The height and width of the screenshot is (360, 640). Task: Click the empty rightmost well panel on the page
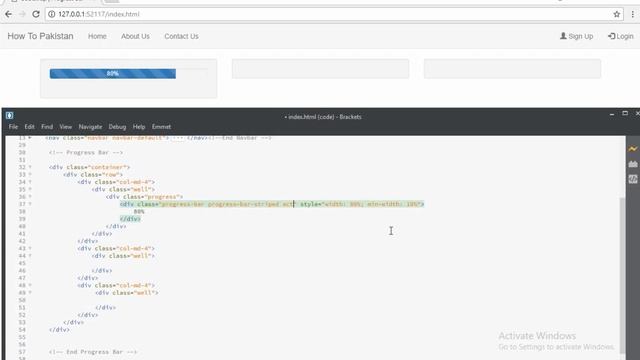[512, 69]
